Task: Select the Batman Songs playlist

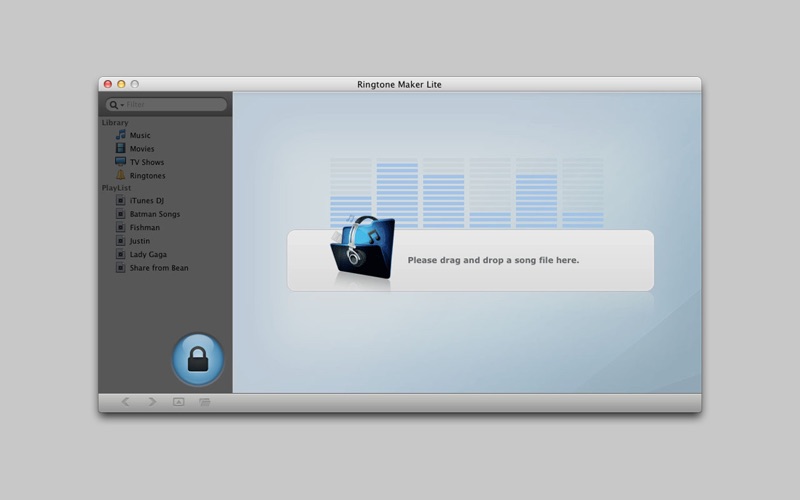Action: click(x=155, y=214)
